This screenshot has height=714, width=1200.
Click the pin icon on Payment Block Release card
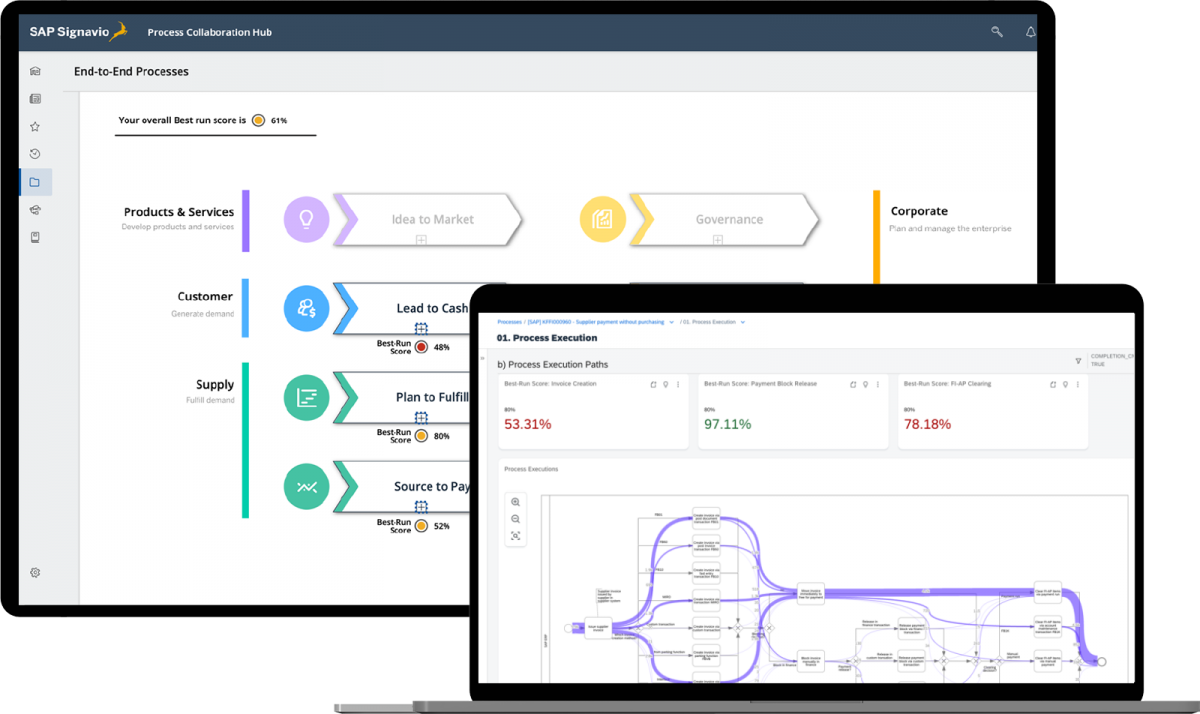pos(864,383)
